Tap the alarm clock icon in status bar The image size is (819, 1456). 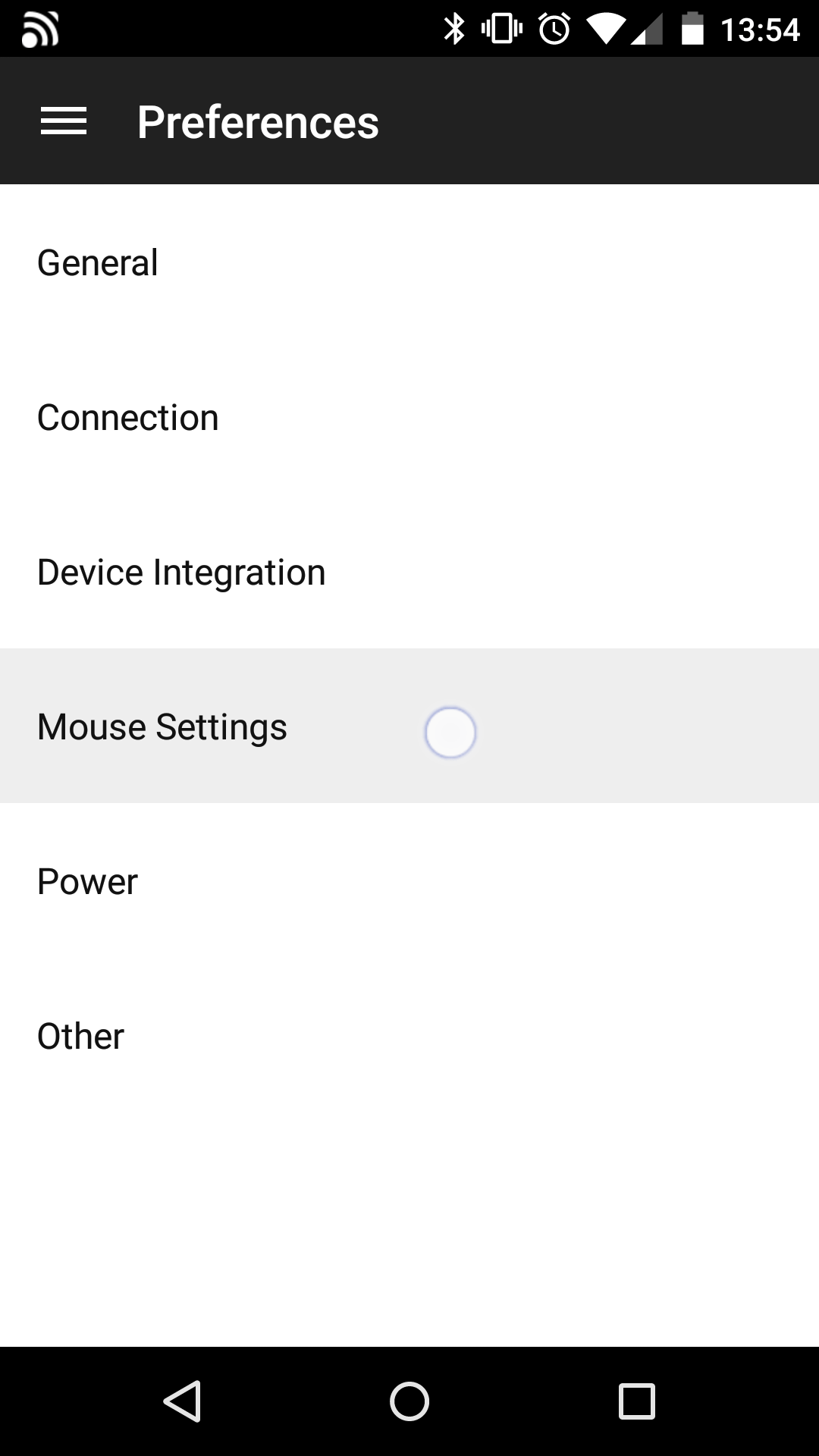tap(554, 28)
